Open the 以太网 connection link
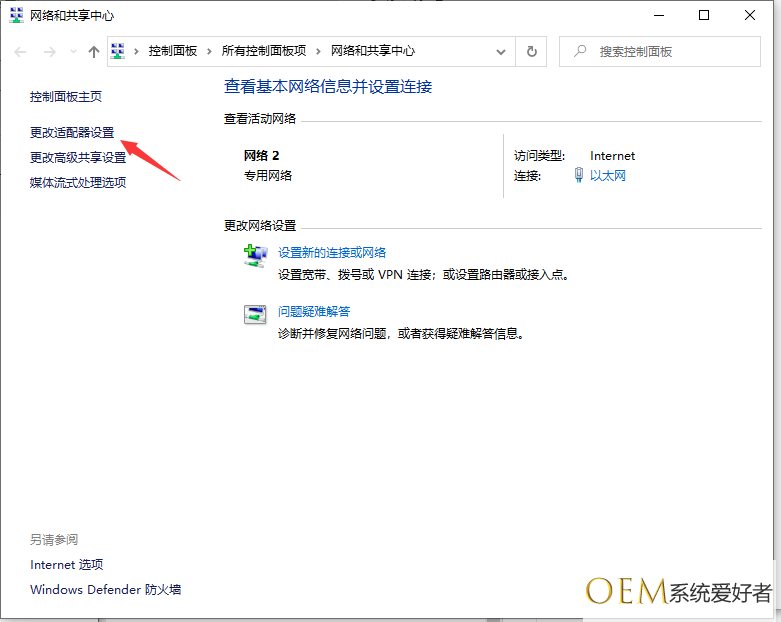 click(608, 176)
